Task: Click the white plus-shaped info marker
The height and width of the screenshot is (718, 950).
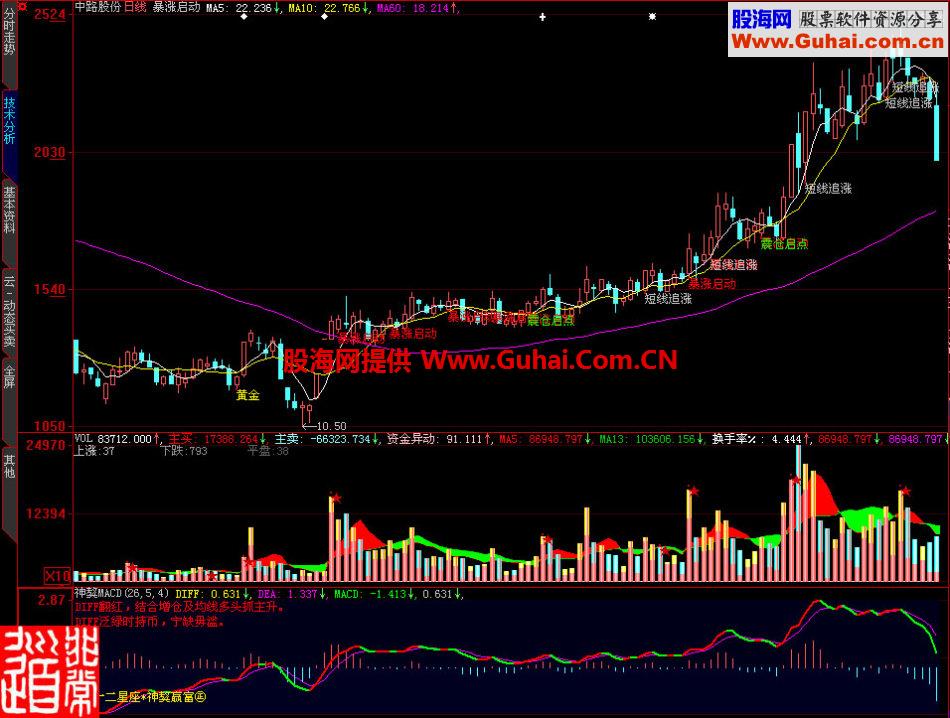Action: click(542, 17)
